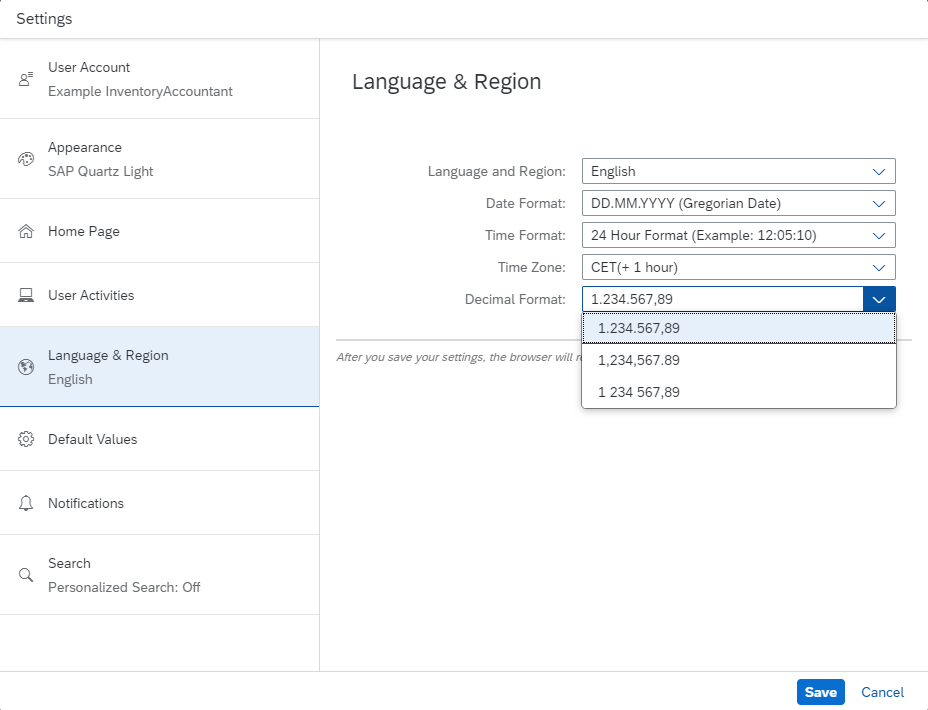Cancel the Settings dialog
The width and height of the screenshot is (928, 710).
(882, 692)
